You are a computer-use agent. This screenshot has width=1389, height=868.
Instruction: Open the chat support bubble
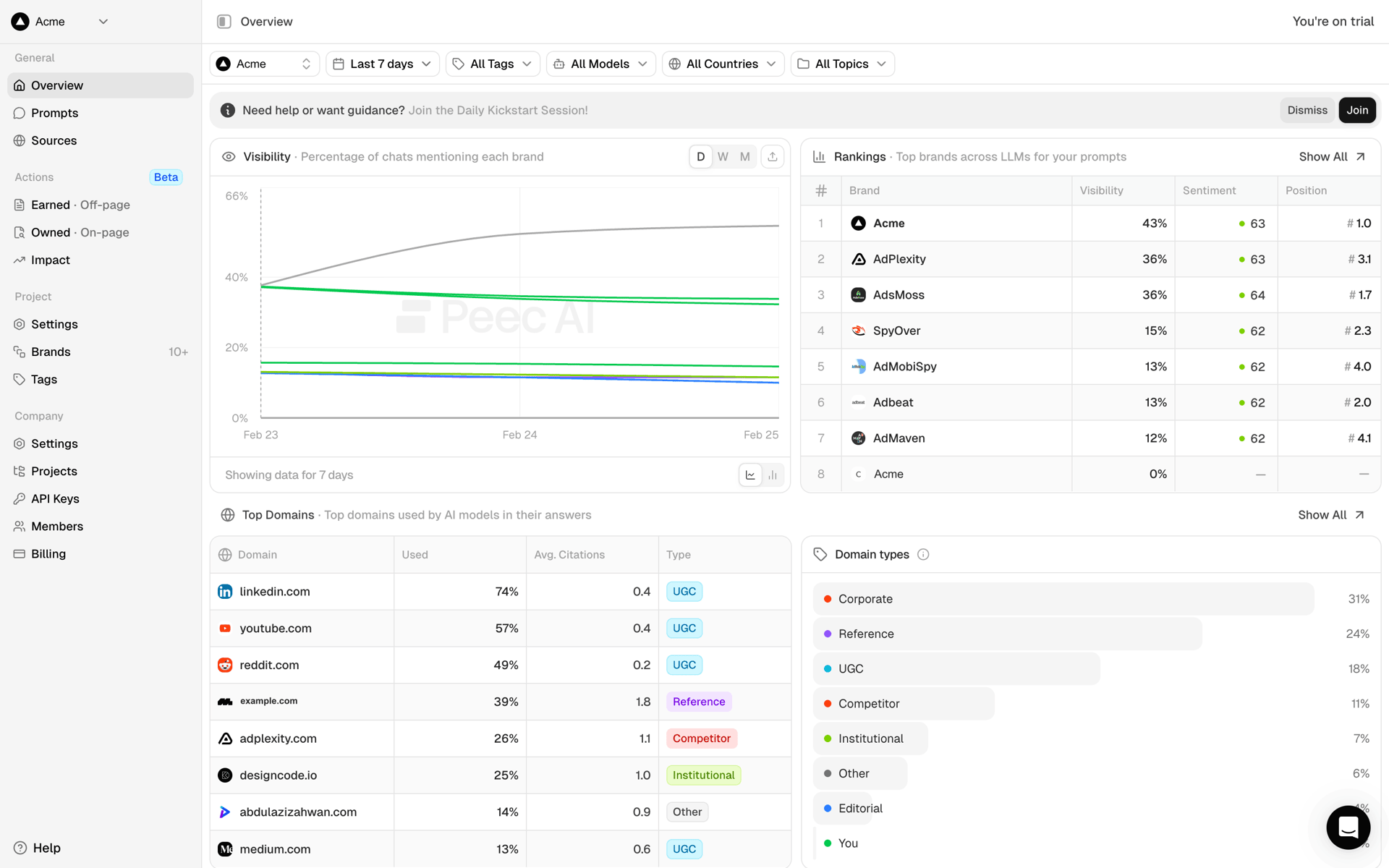pos(1348,827)
